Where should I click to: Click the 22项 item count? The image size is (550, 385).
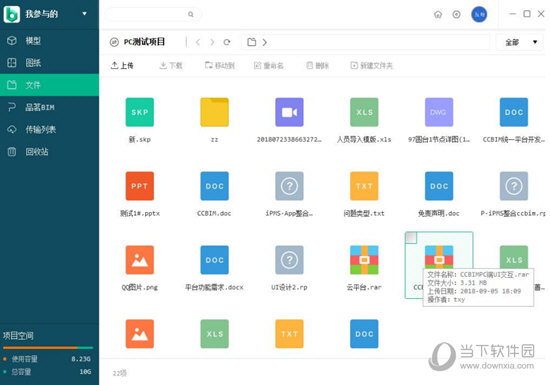[120, 373]
